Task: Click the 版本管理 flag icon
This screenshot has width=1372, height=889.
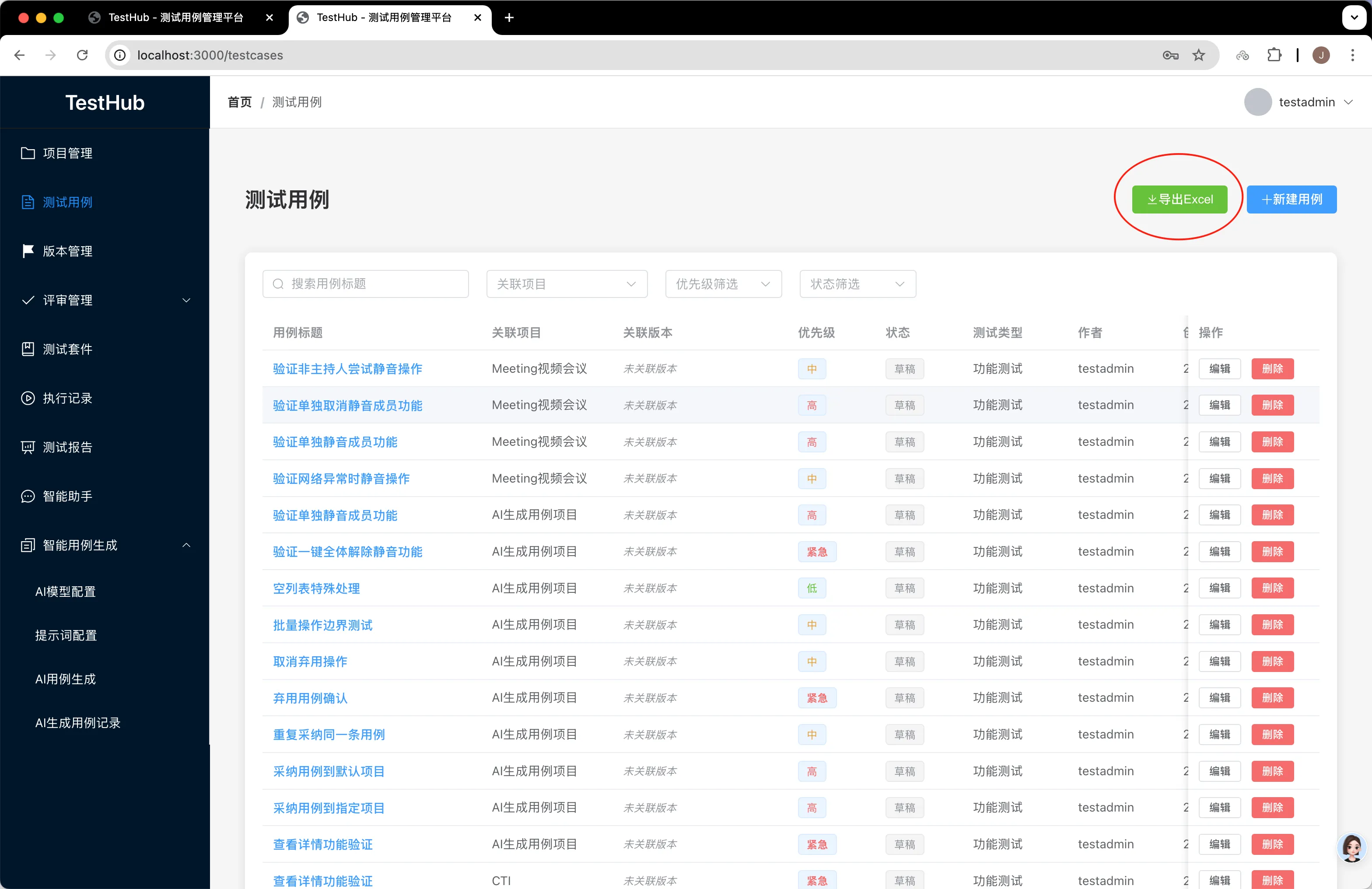Action: pos(28,252)
